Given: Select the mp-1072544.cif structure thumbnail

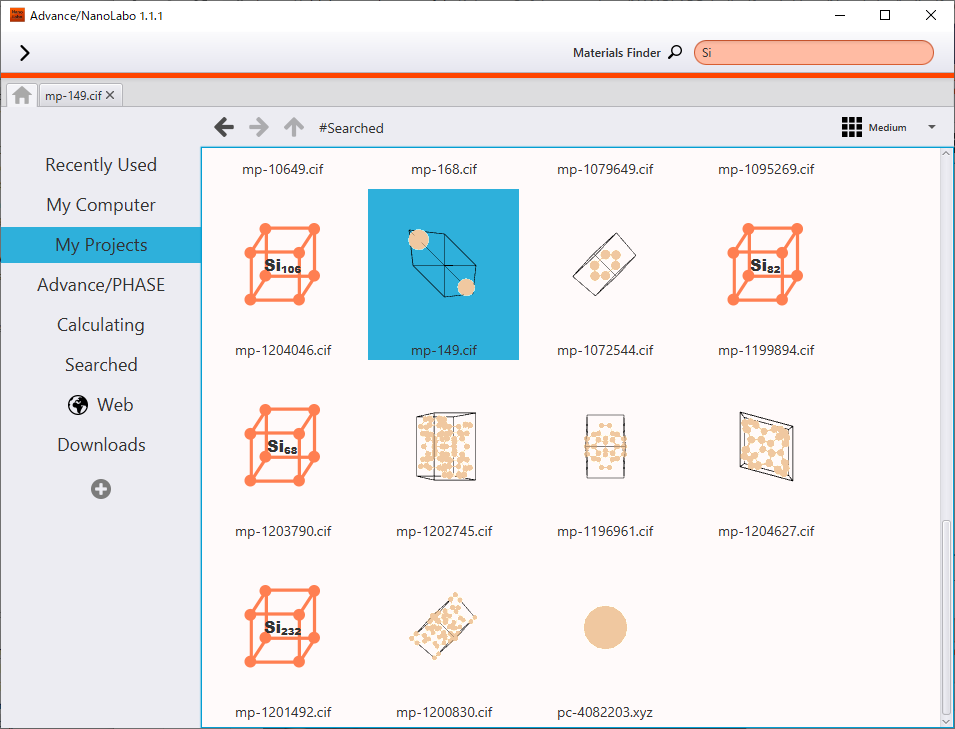Looking at the screenshot, I should [604, 264].
